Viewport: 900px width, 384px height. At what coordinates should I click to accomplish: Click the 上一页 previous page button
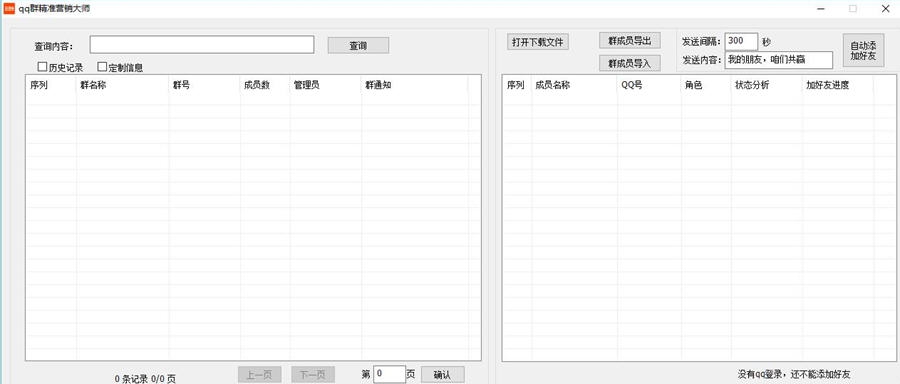coord(259,375)
